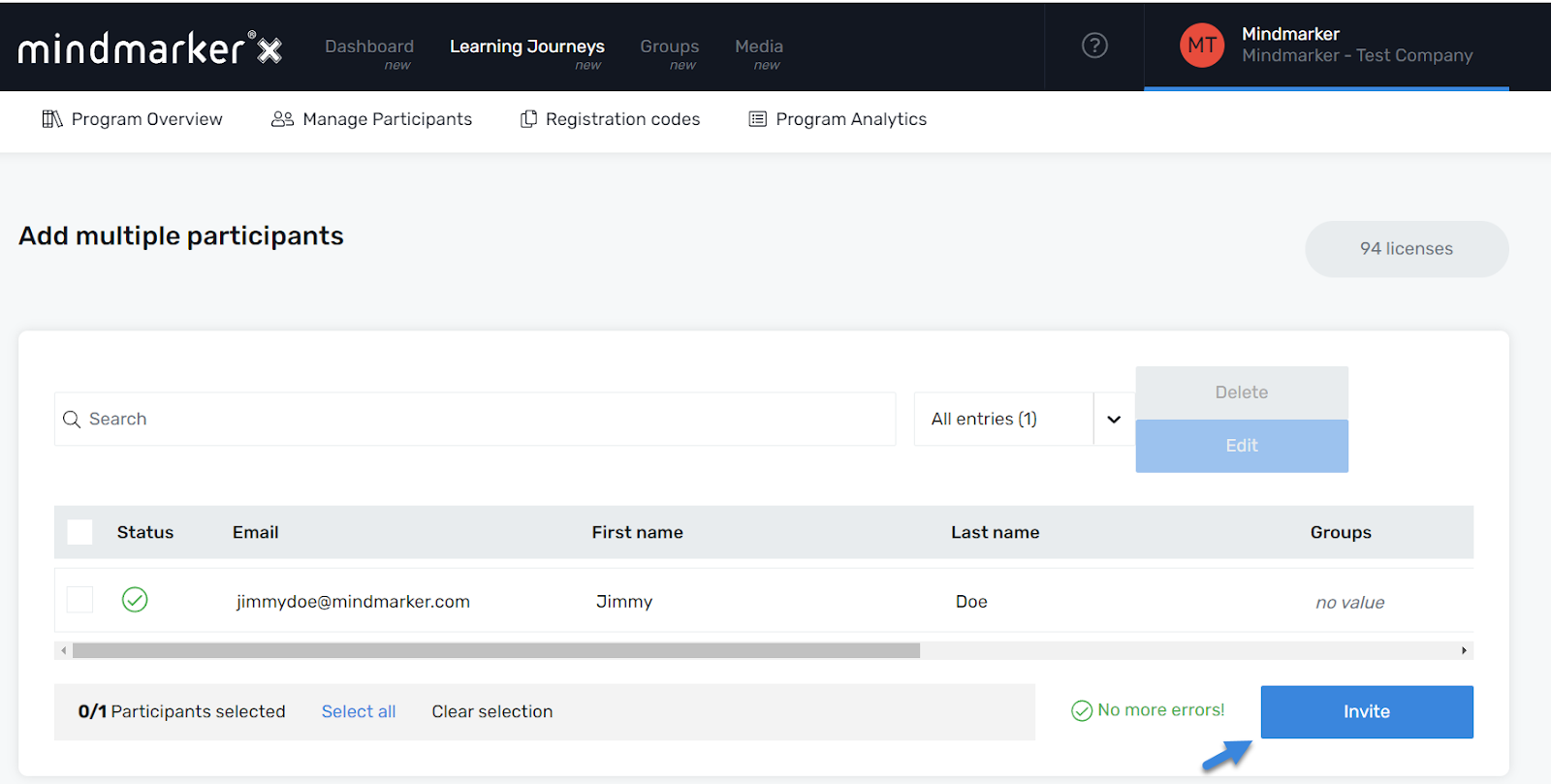1551x784 pixels.
Task: Click the MT user avatar
Action: (1202, 46)
